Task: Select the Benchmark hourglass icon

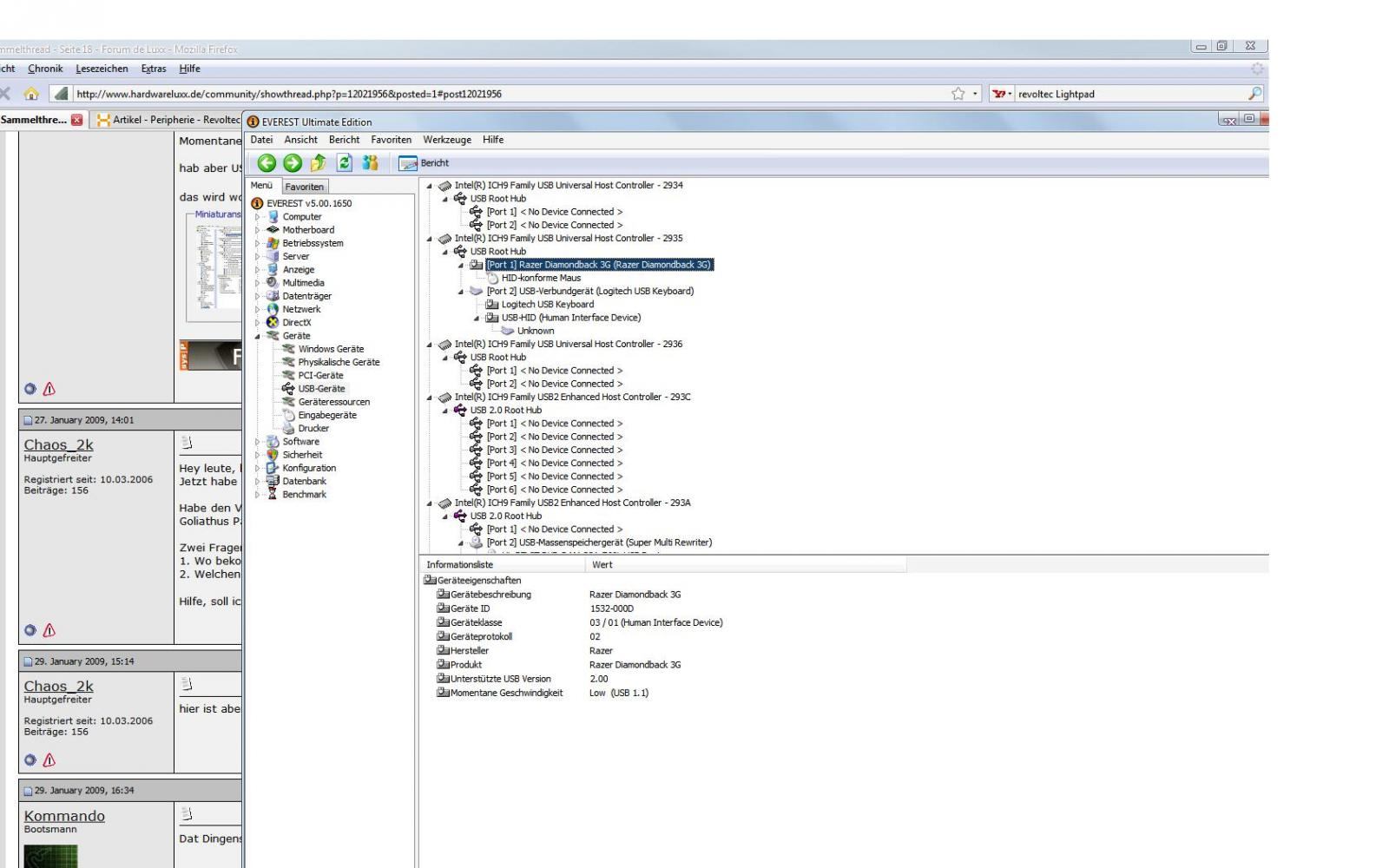Action: (273, 494)
